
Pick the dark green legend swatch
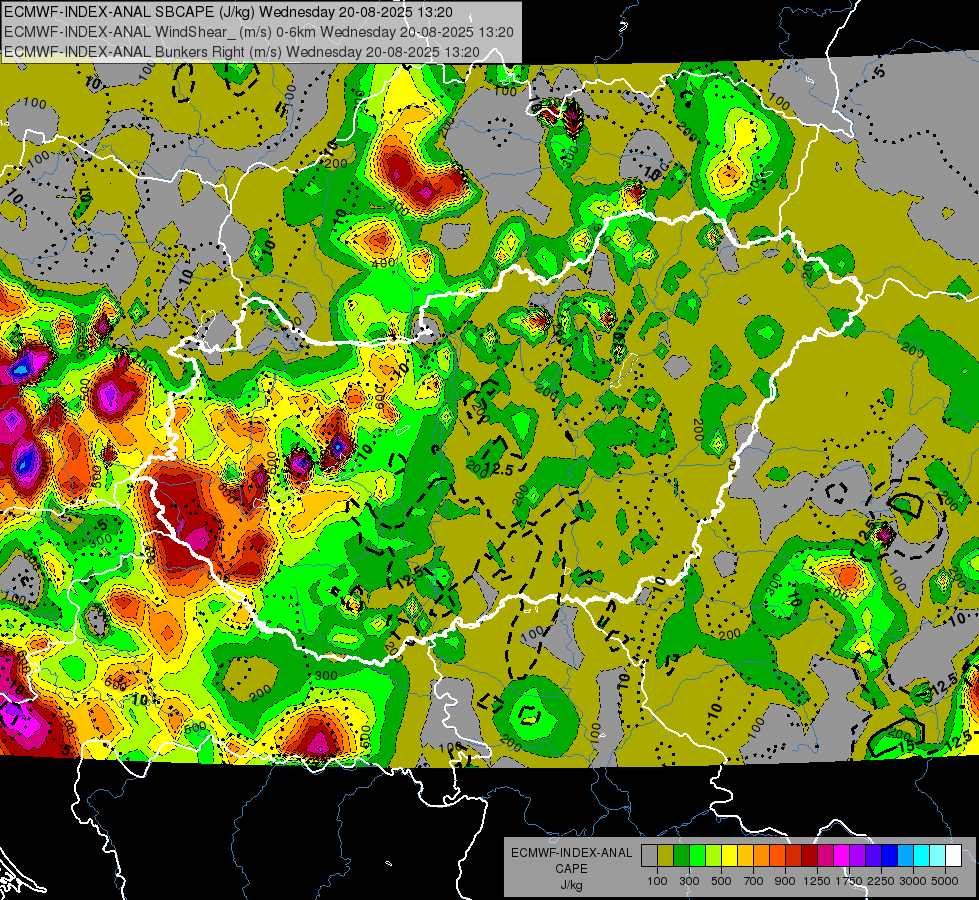point(681,856)
